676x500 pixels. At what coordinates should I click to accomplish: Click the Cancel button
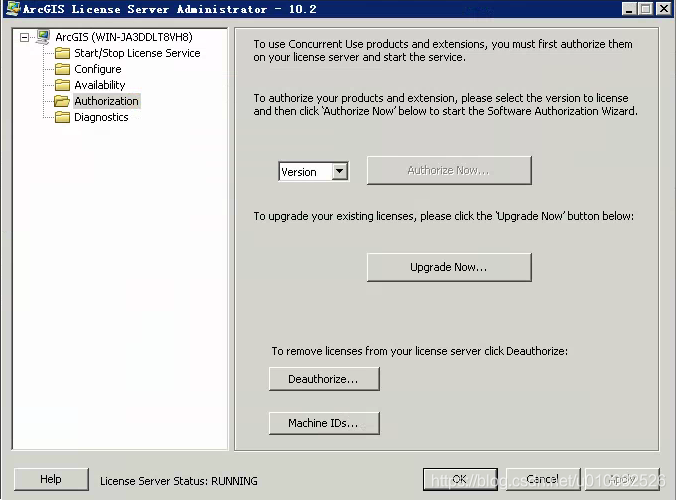click(x=543, y=479)
